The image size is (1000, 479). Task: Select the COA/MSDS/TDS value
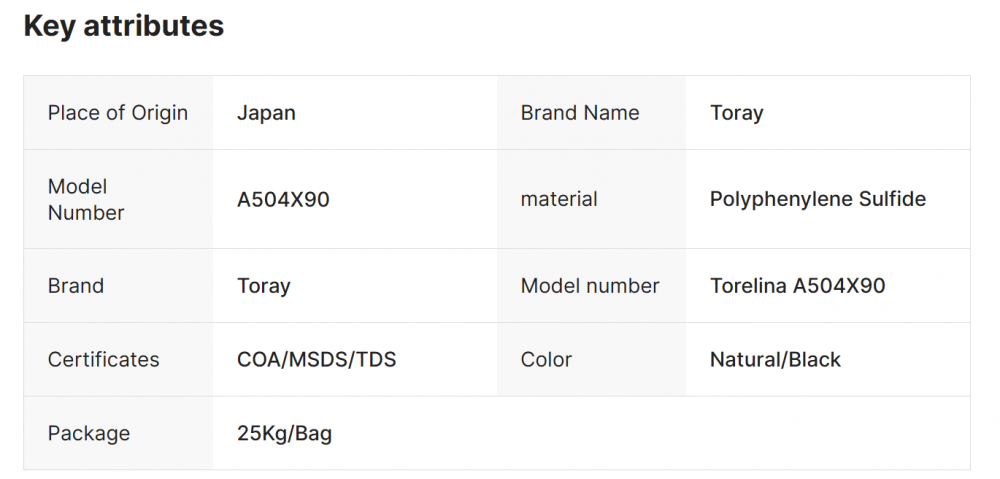pos(316,360)
